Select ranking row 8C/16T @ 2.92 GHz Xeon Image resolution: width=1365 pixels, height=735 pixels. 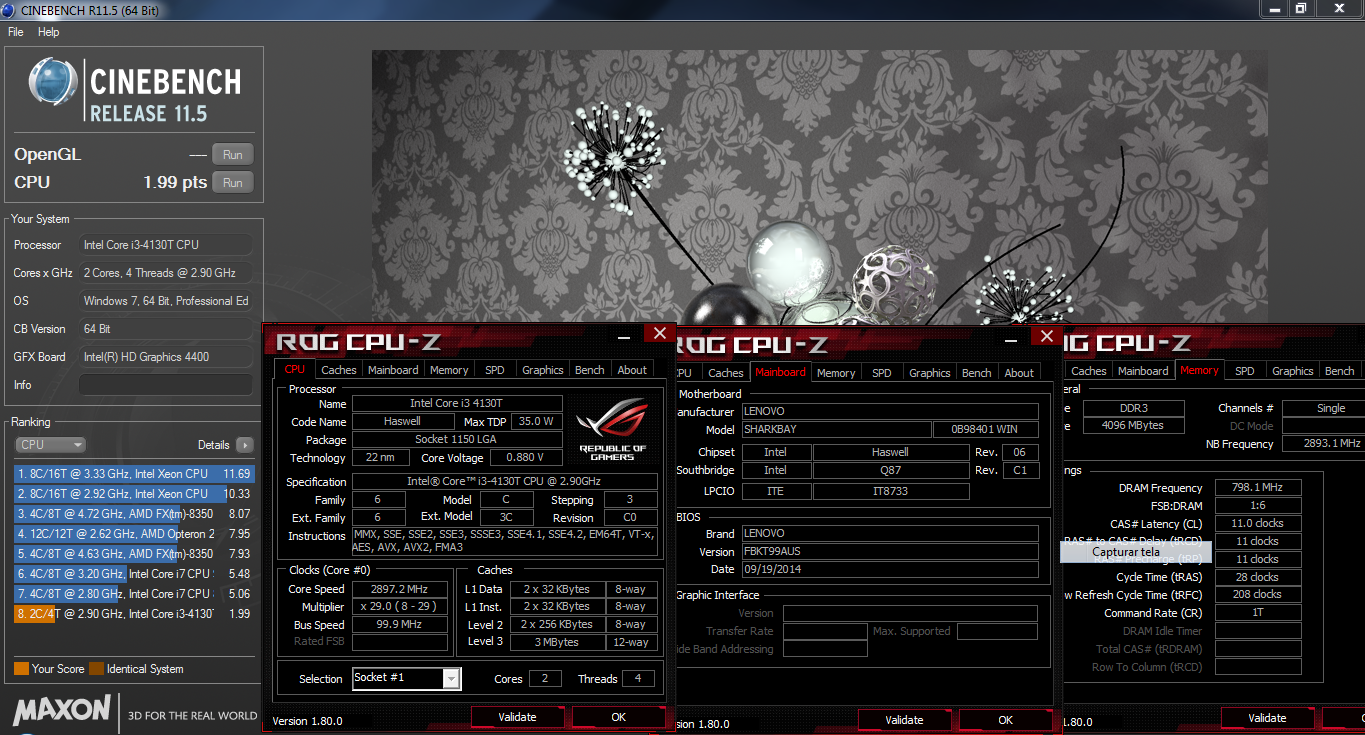pyautogui.click(x=134, y=494)
